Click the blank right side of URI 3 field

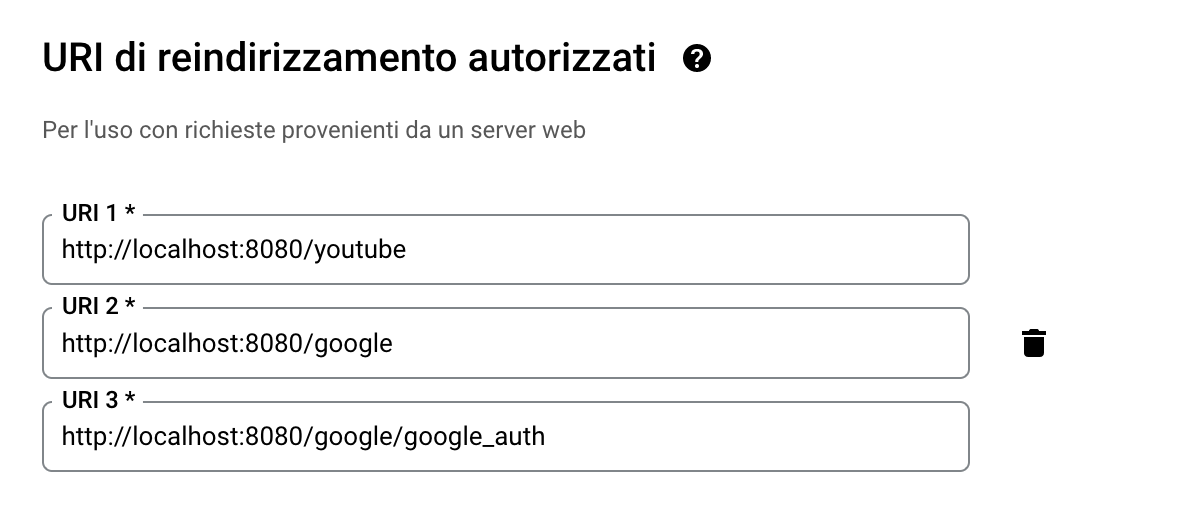(800, 437)
